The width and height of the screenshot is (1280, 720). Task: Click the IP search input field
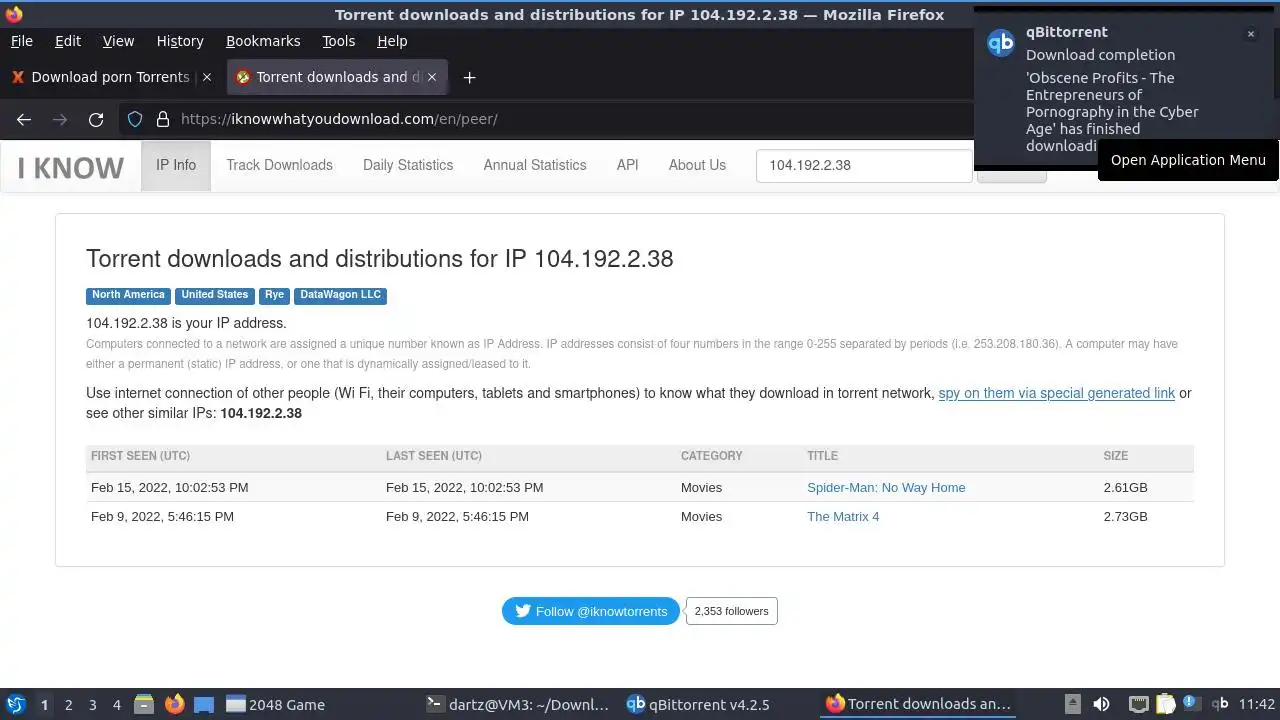tap(864, 165)
